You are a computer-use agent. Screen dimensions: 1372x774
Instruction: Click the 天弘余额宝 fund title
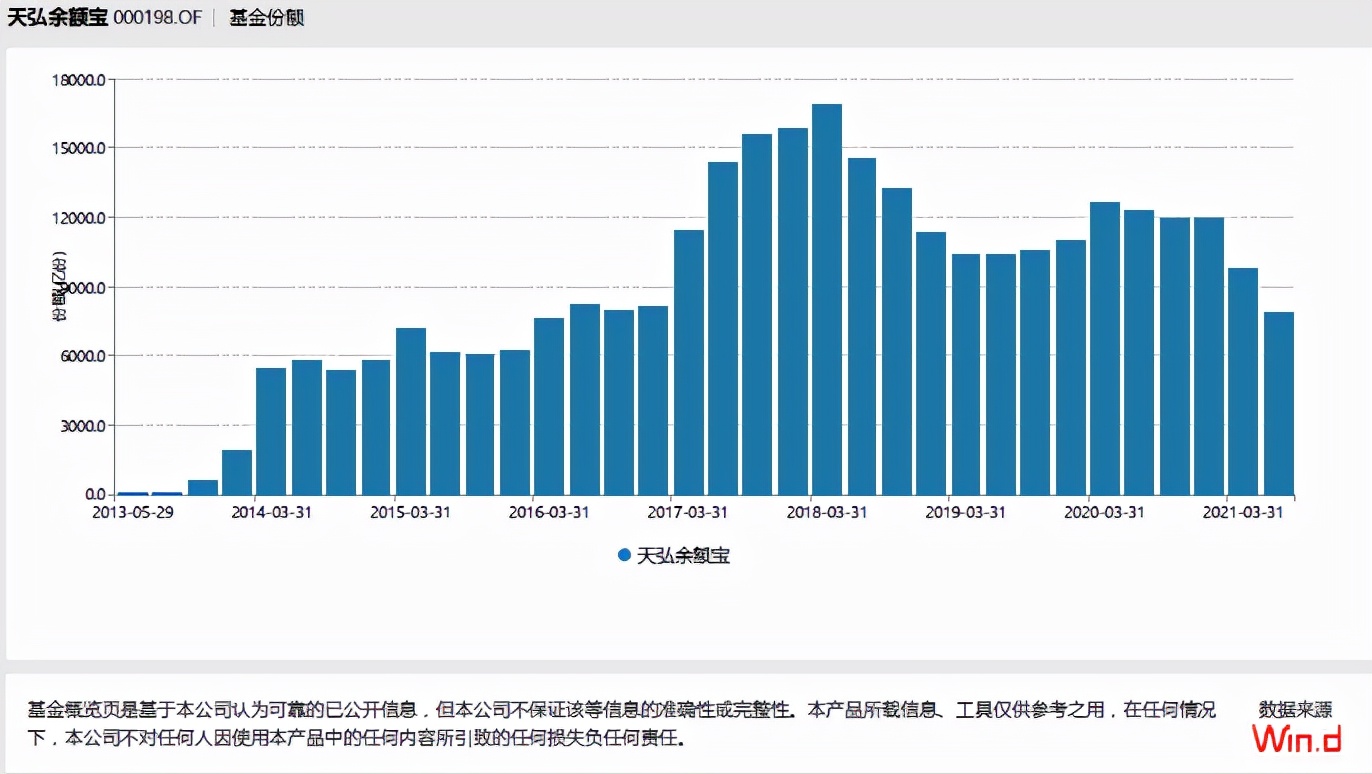point(58,18)
